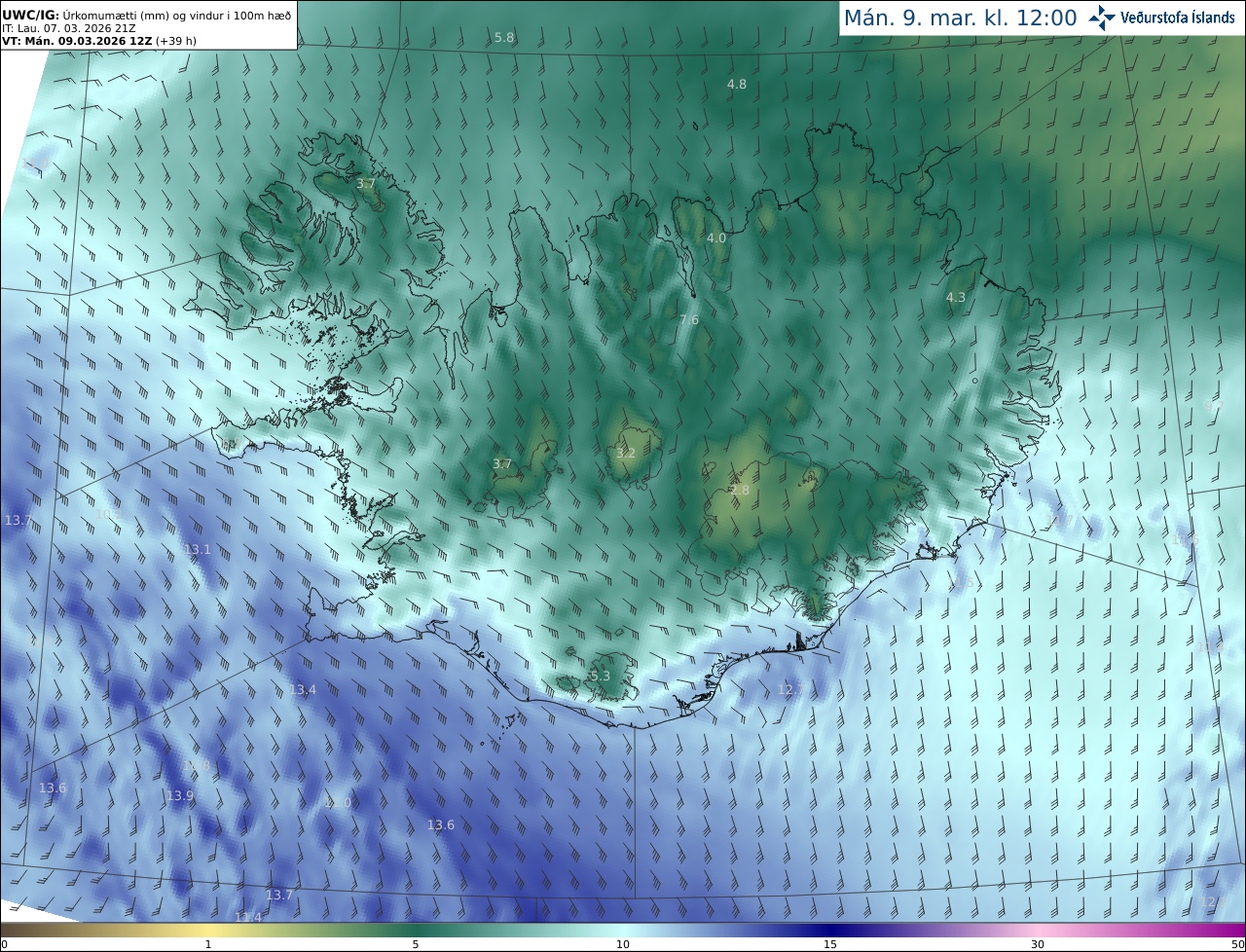This screenshot has height=952, width=1246.
Task: Click the 3.7 value over the Westfjords
Action: pos(366,184)
